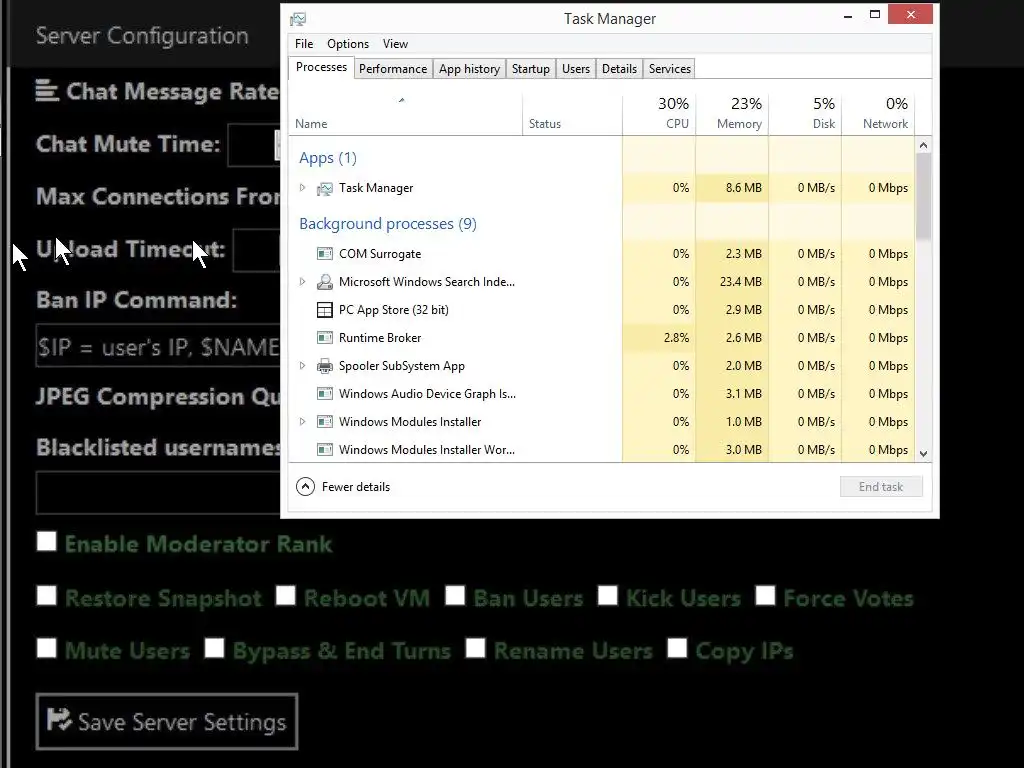Click the process list scrollbar thumb

[x=923, y=197]
